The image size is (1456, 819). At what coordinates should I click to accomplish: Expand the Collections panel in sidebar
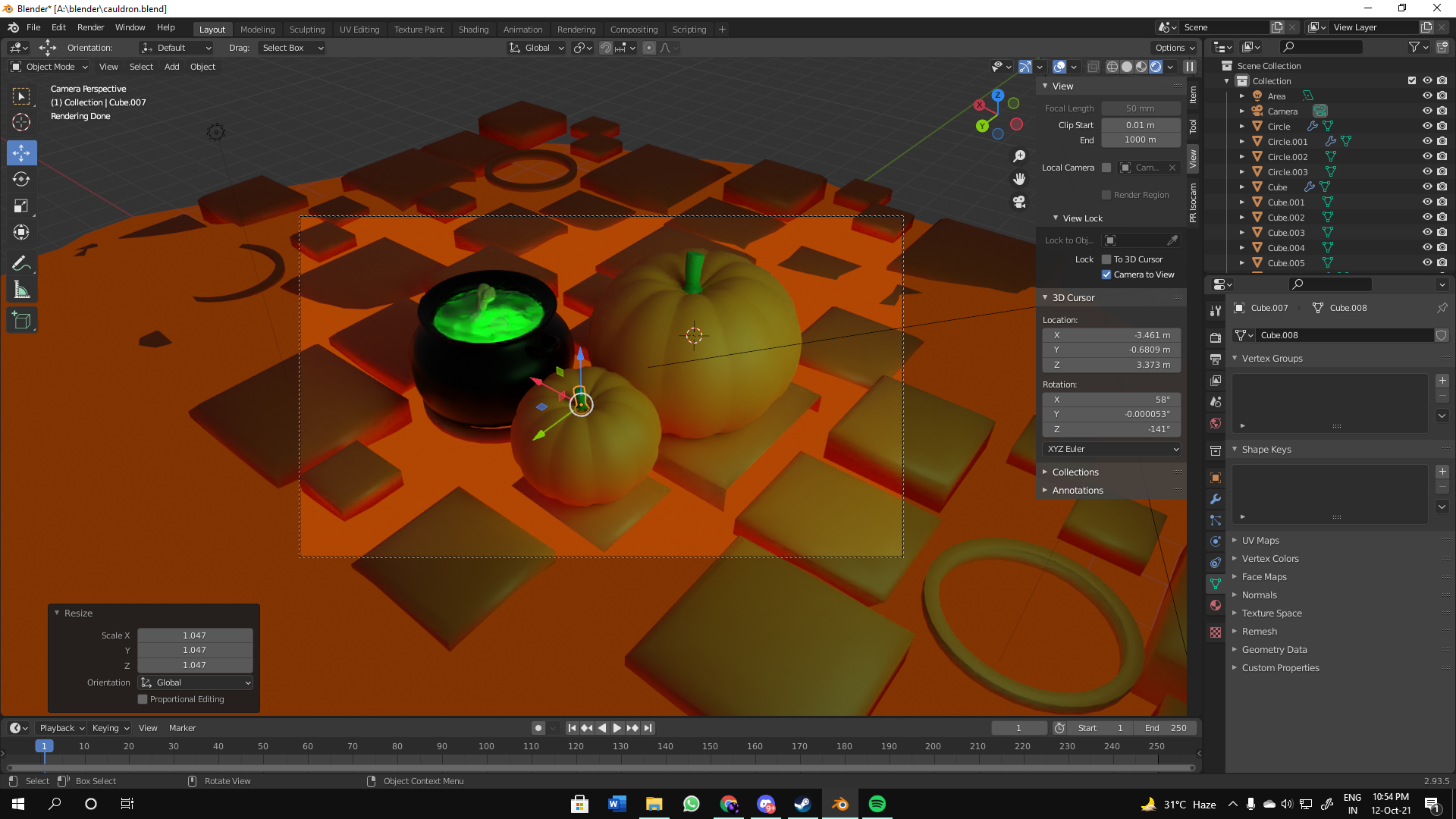coord(1075,472)
